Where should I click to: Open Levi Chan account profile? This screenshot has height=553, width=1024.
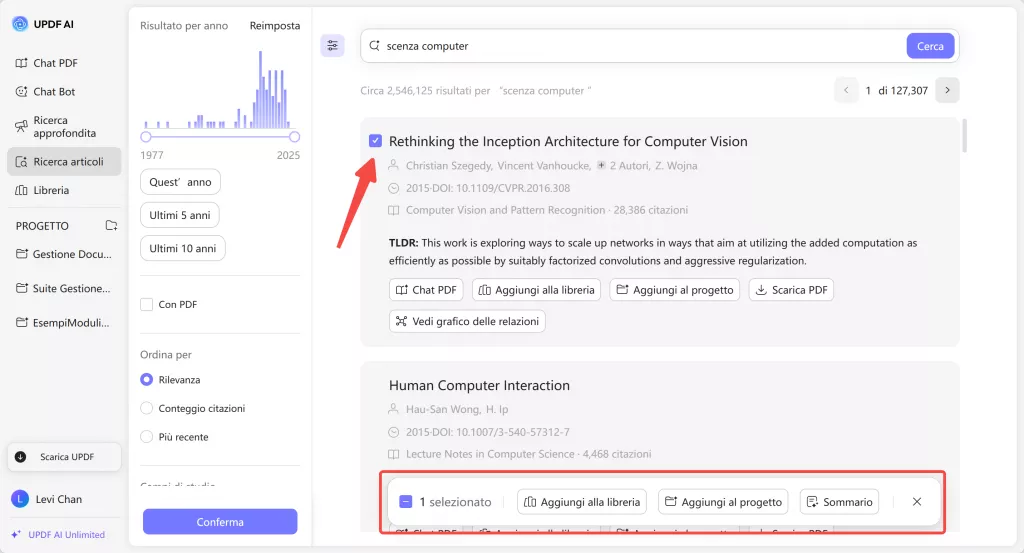(x=47, y=499)
